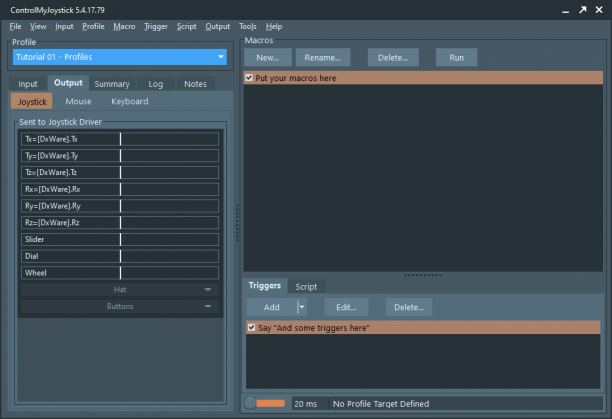Open the Notes tab
The image size is (612, 419).
(195, 84)
